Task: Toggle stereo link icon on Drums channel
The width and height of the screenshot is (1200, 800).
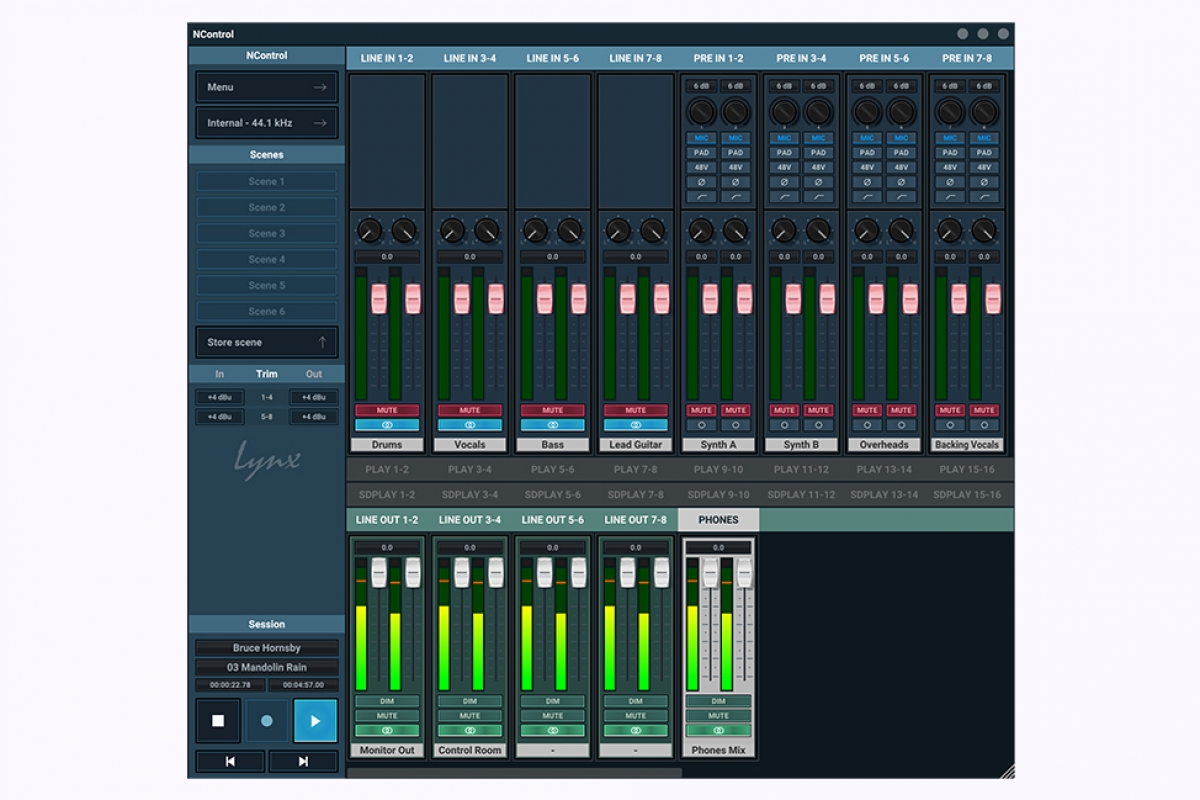Action: [x=386, y=425]
